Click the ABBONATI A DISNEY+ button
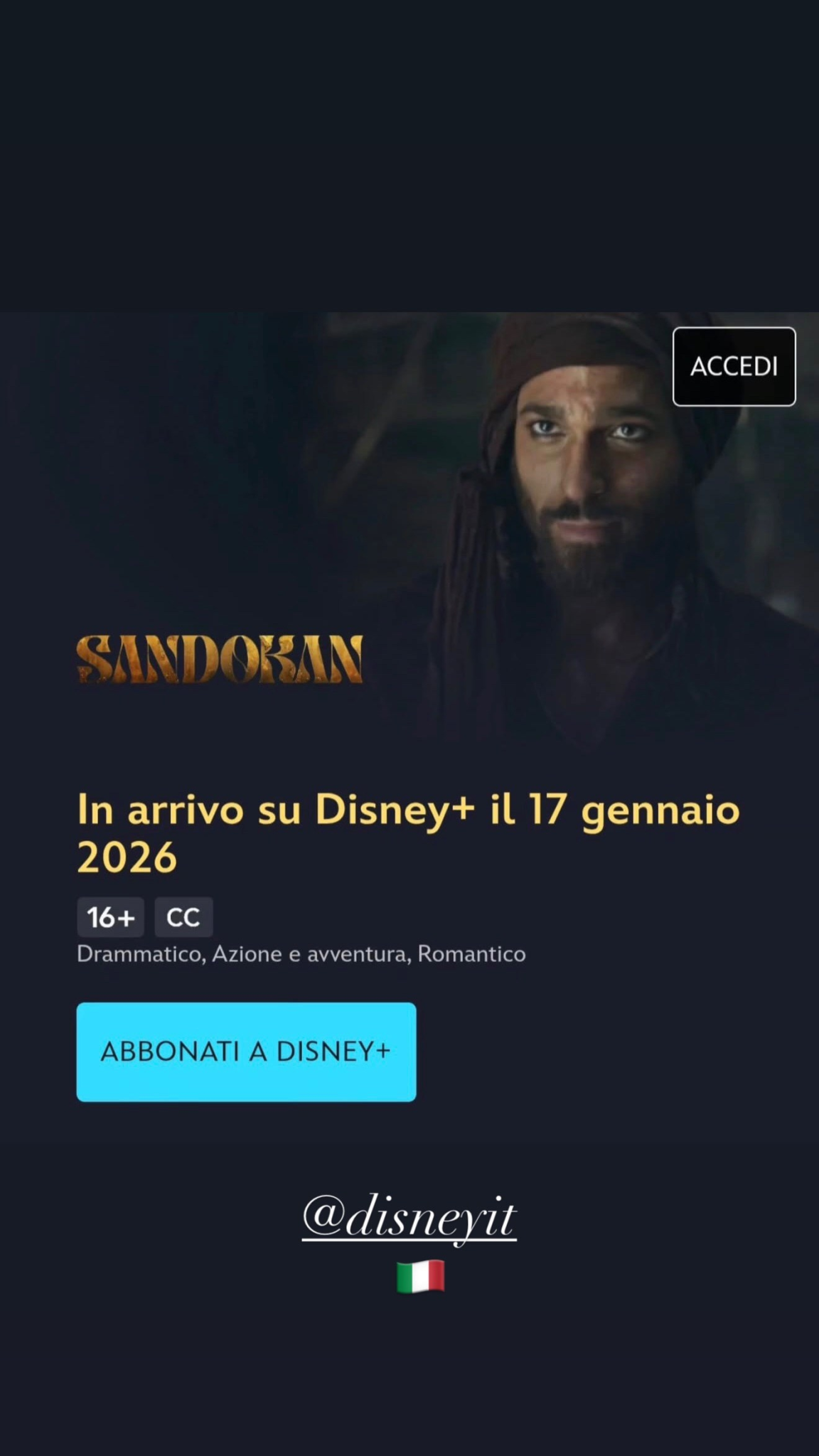This screenshot has height=1456, width=819. tap(246, 1051)
